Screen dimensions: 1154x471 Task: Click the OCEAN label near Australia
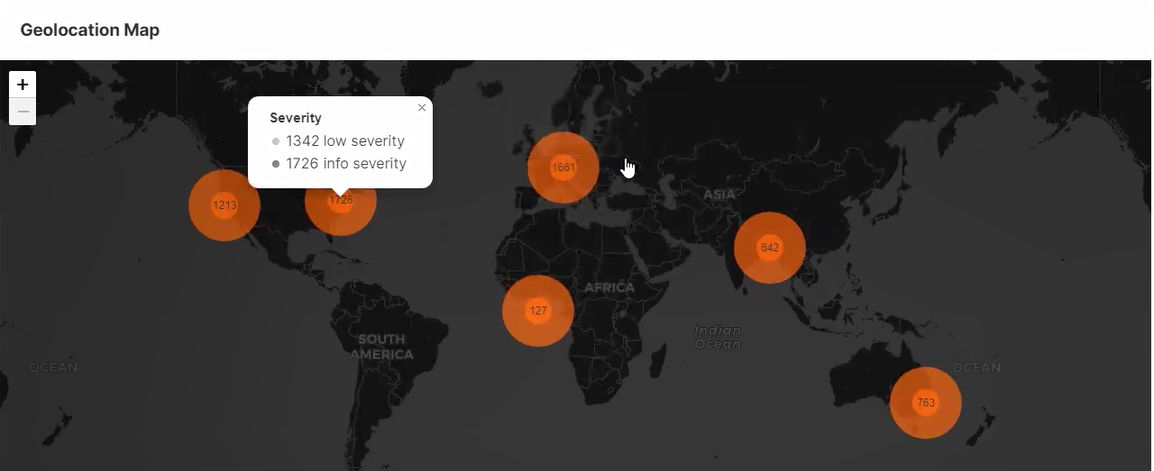[x=976, y=367]
